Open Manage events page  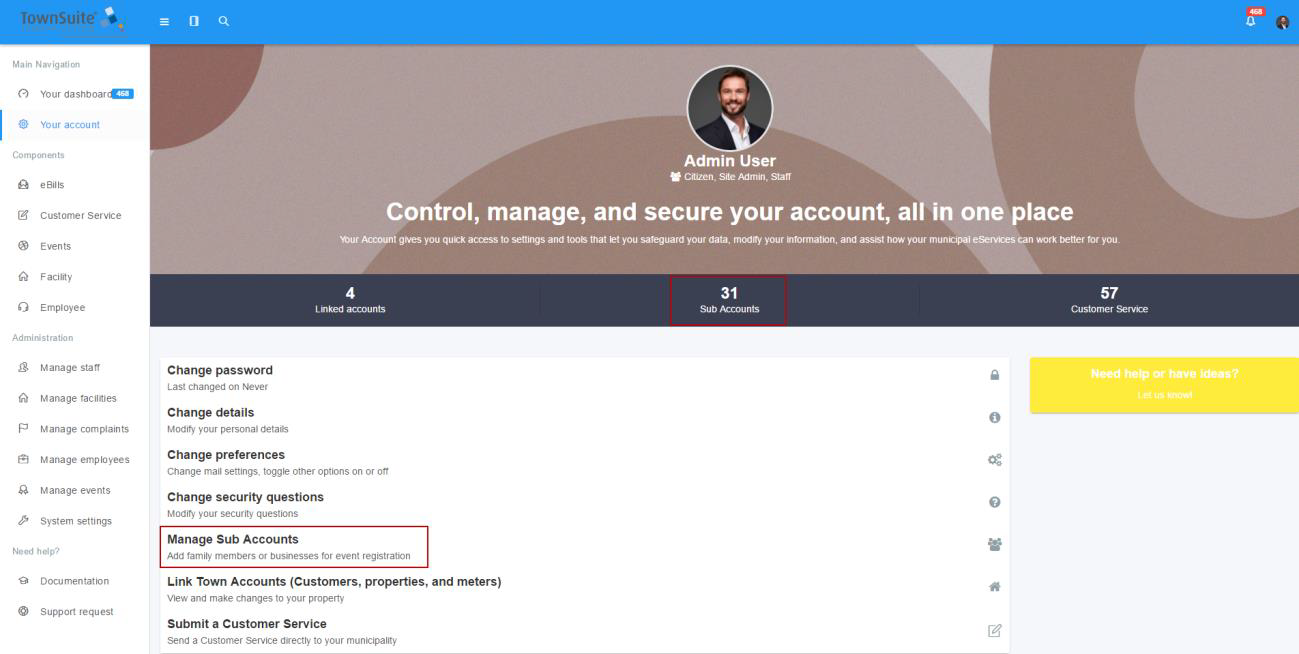[75, 490]
